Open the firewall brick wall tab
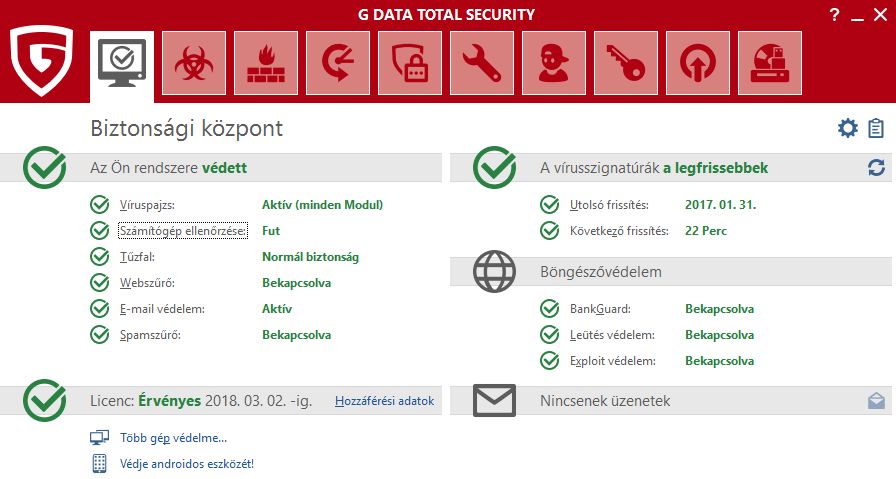Viewport: 896px width, 479px height. [x=266, y=63]
